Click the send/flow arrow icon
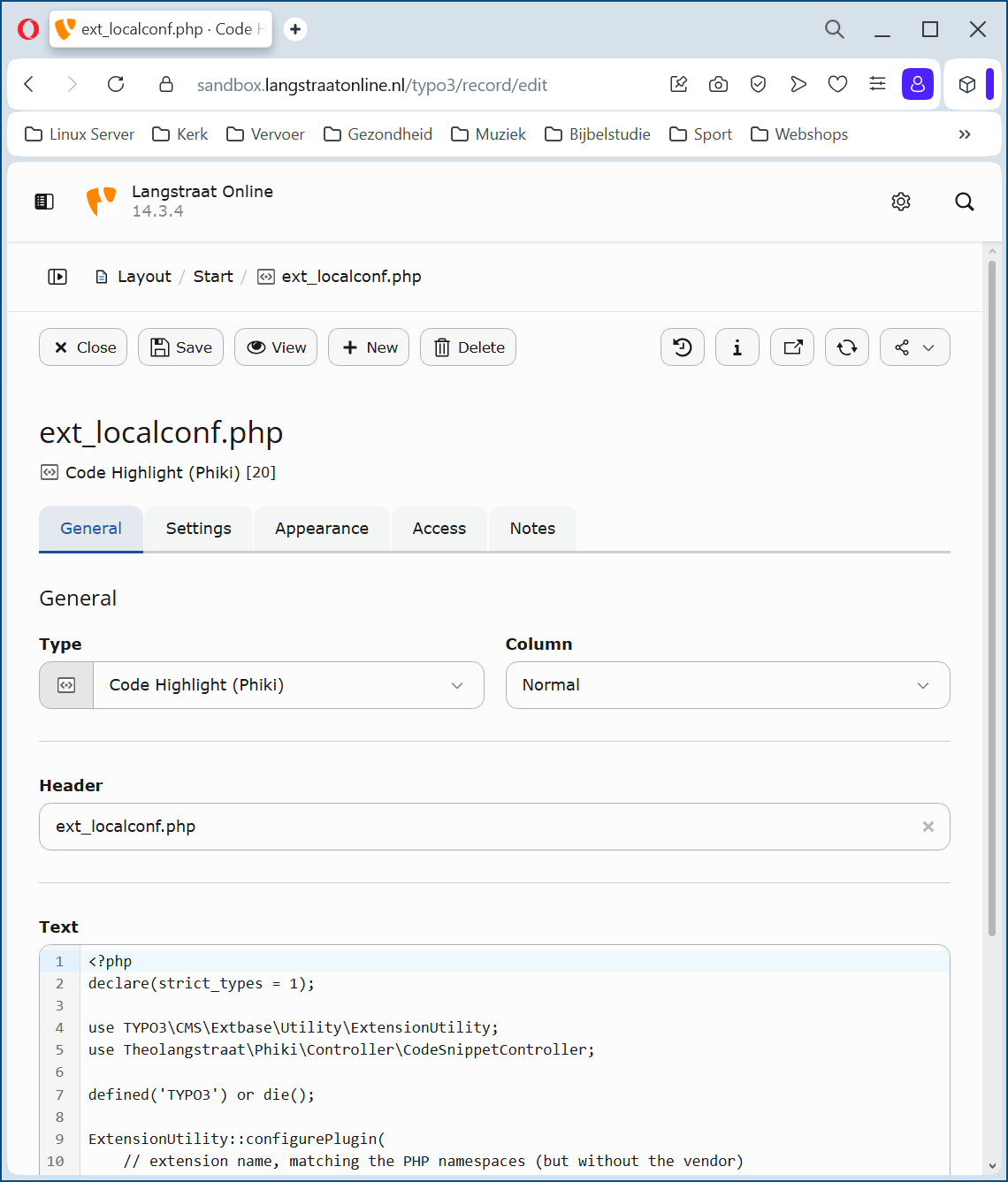 [798, 84]
